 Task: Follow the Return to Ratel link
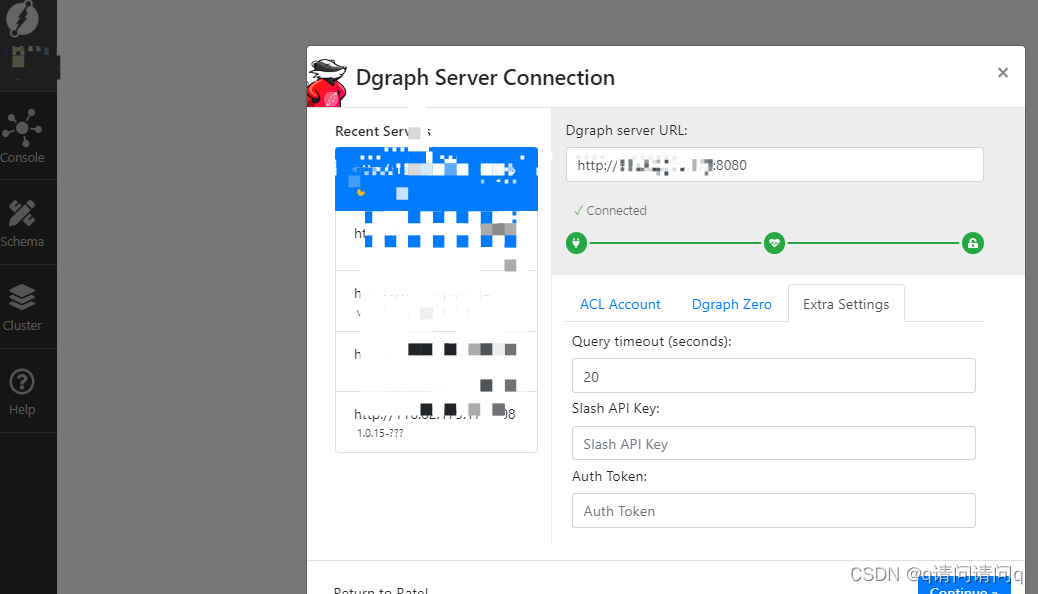pyautogui.click(x=381, y=589)
